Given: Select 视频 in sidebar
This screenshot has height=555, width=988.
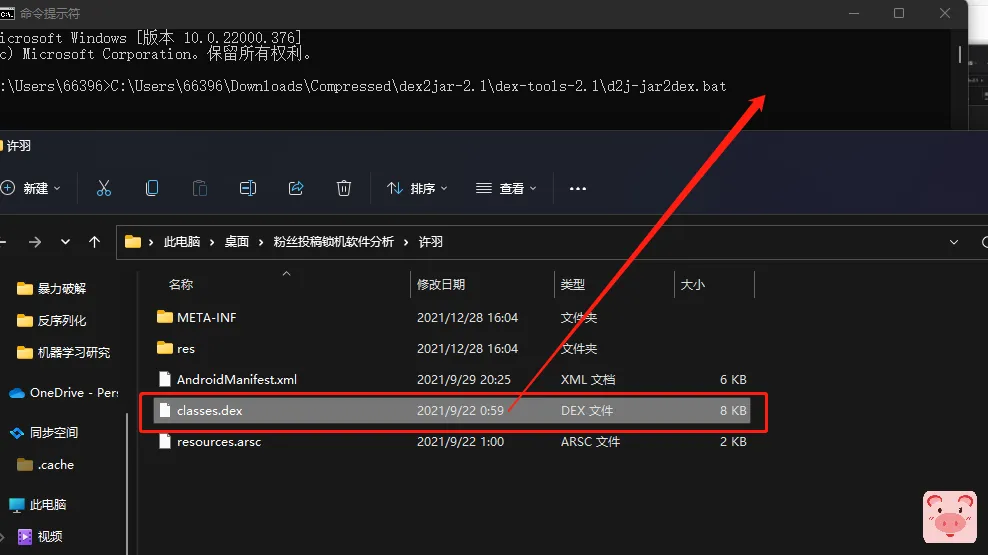Looking at the screenshot, I should click(x=49, y=537).
